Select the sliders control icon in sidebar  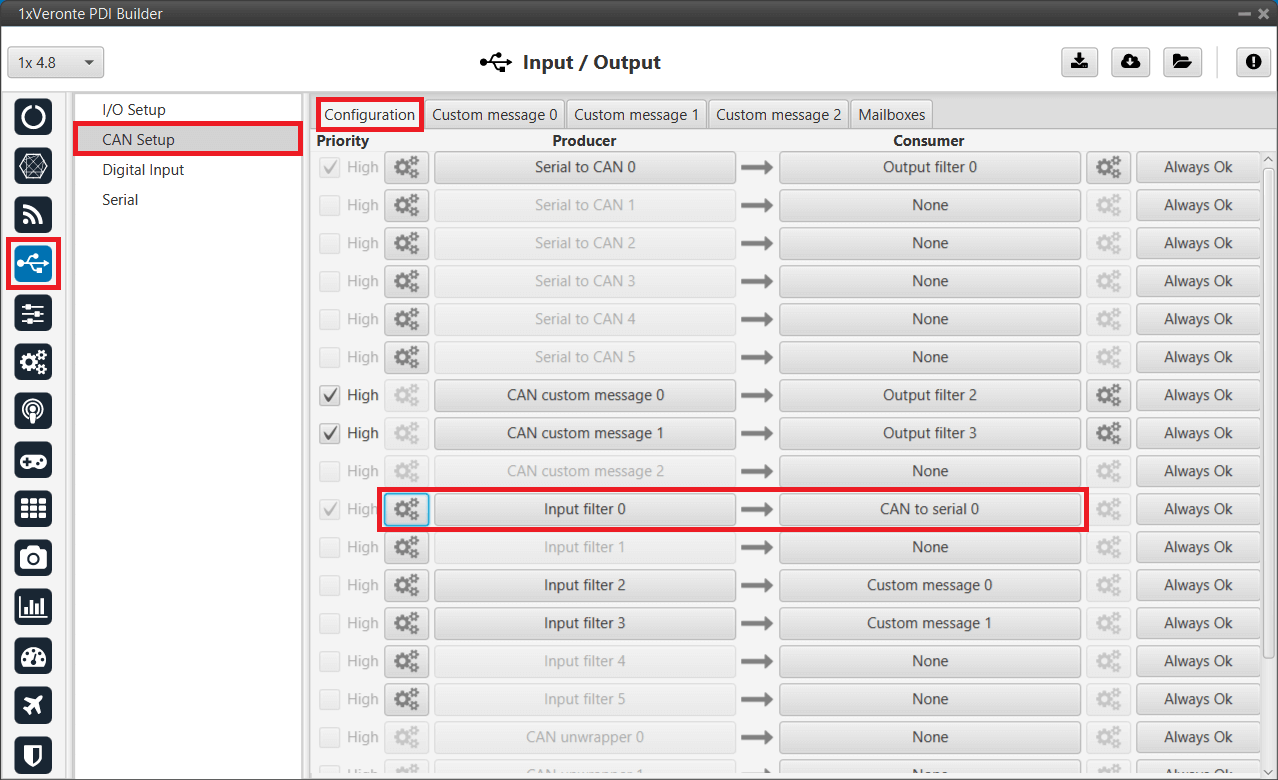coord(33,313)
